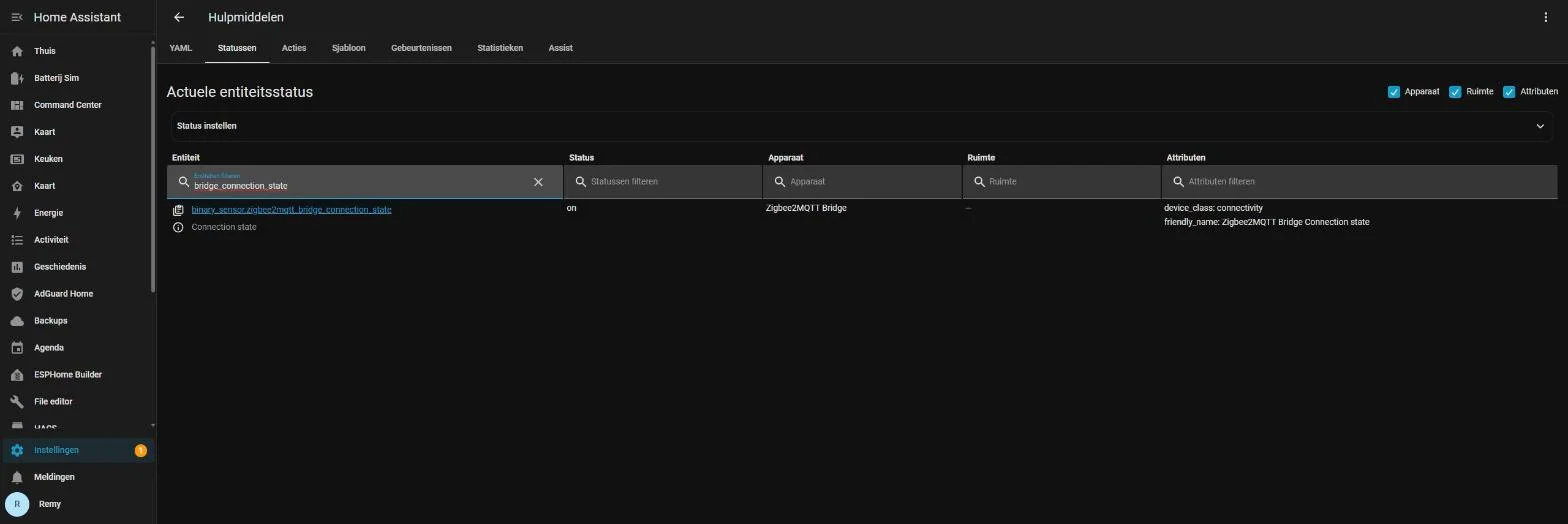Select the Statussen tab
The width and height of the screenshot is (1568, 524).
[237, 48]
